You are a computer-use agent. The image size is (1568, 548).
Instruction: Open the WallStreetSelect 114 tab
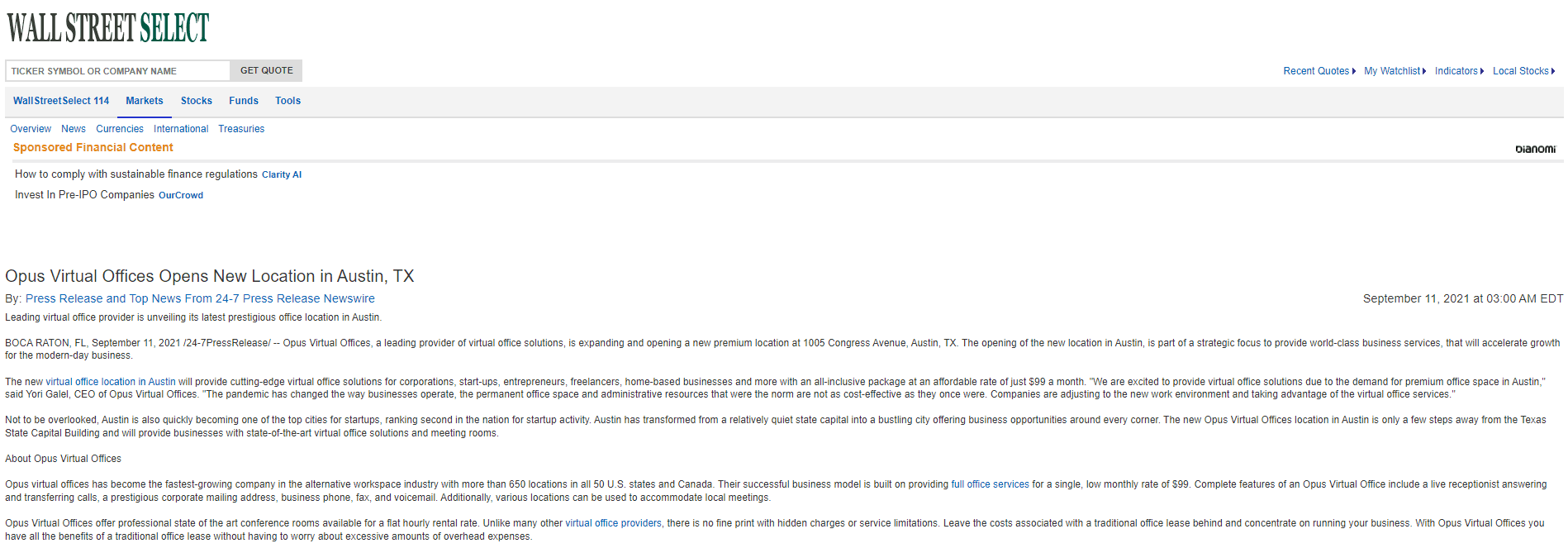61,101
